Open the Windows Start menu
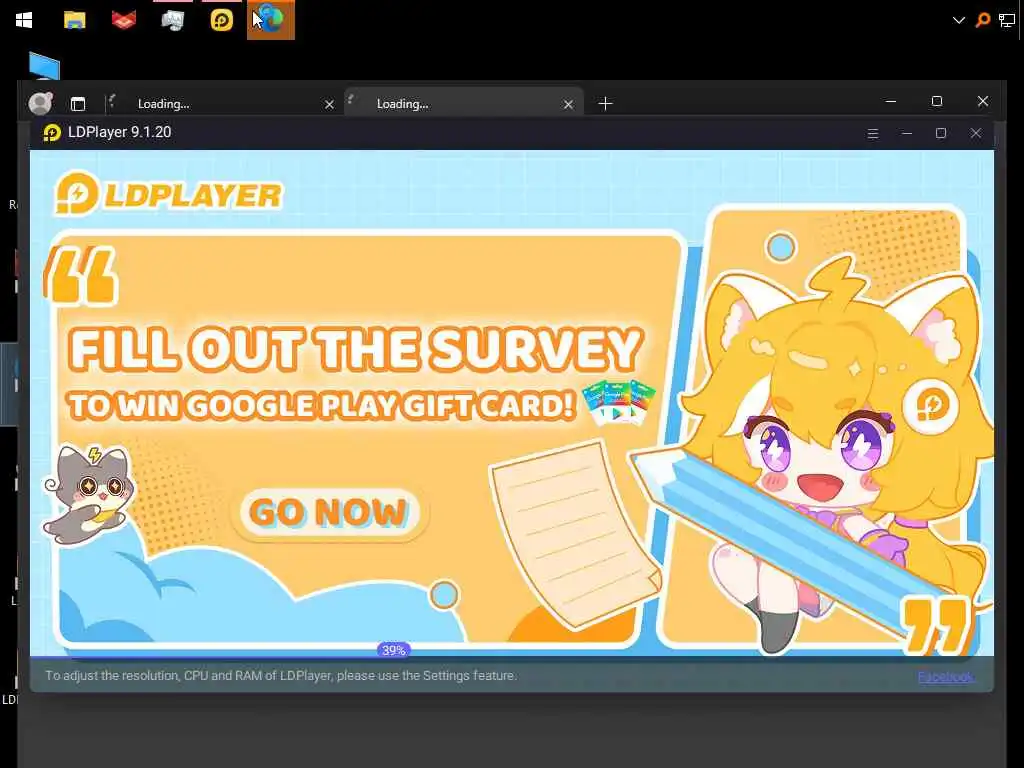Viewport: 1024px width, 768px height. click(24, 20)
